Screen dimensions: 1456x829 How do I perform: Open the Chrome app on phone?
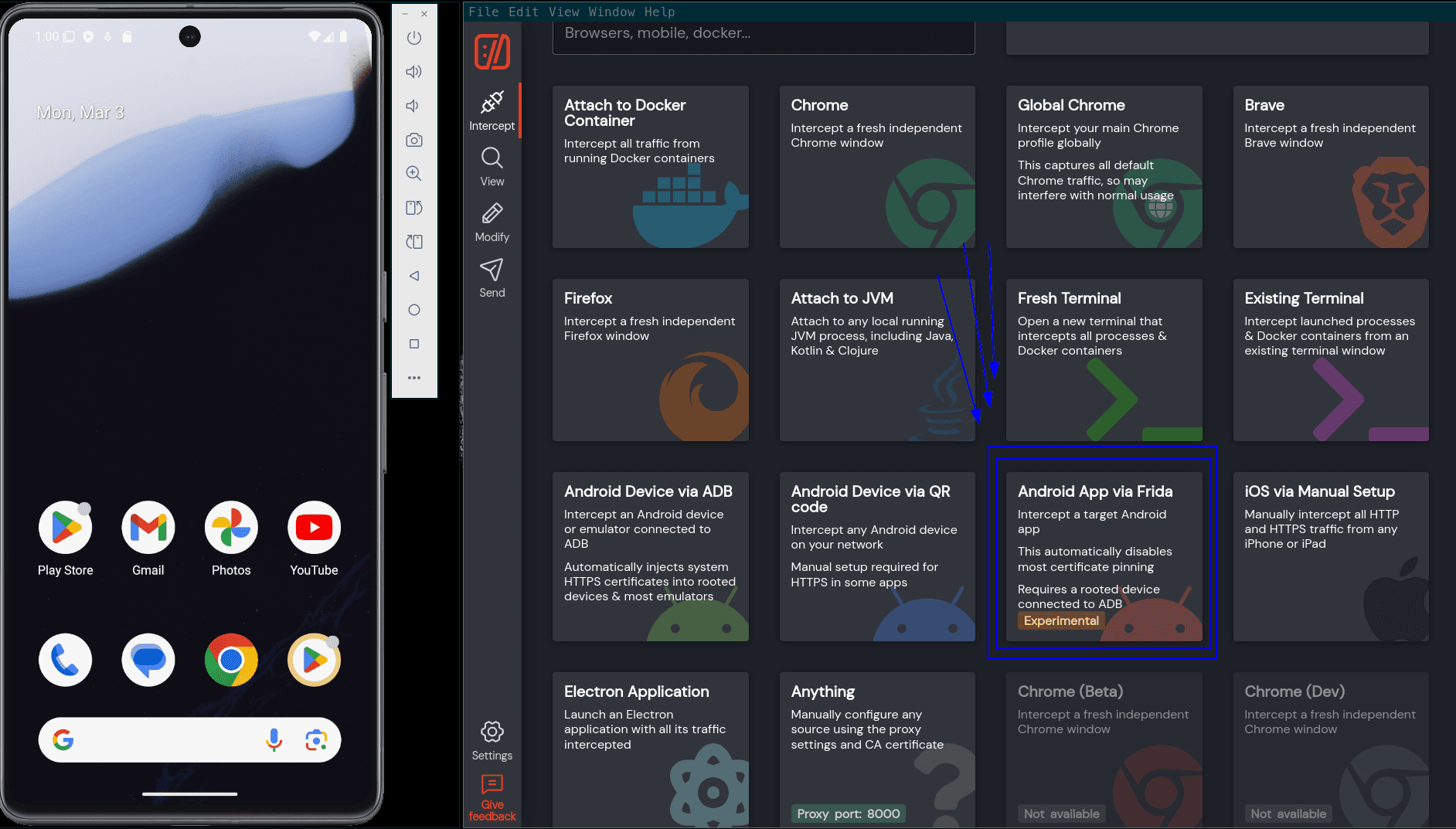pos(231,660)
